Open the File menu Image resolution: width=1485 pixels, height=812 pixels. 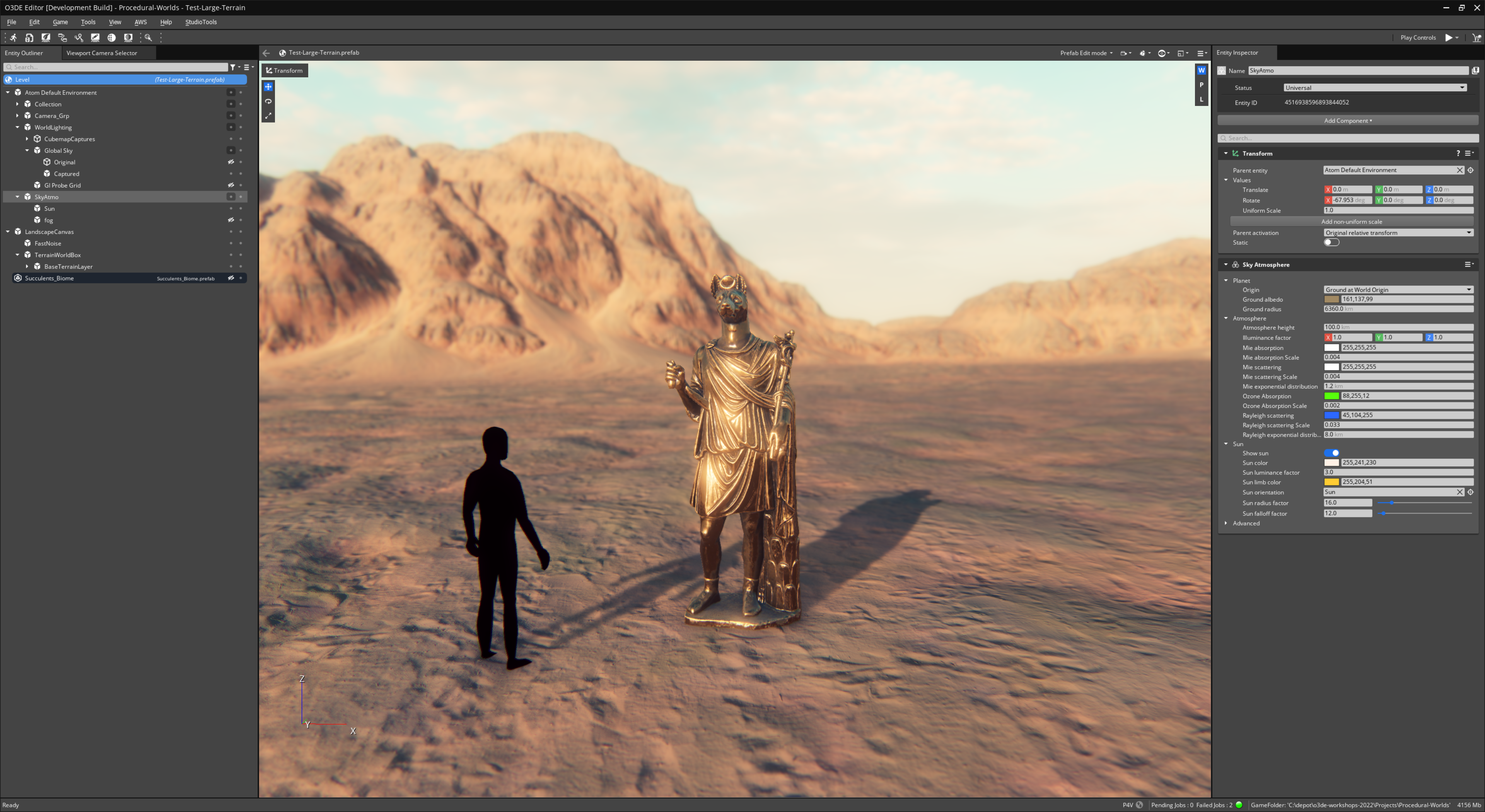tap(12, 22)
